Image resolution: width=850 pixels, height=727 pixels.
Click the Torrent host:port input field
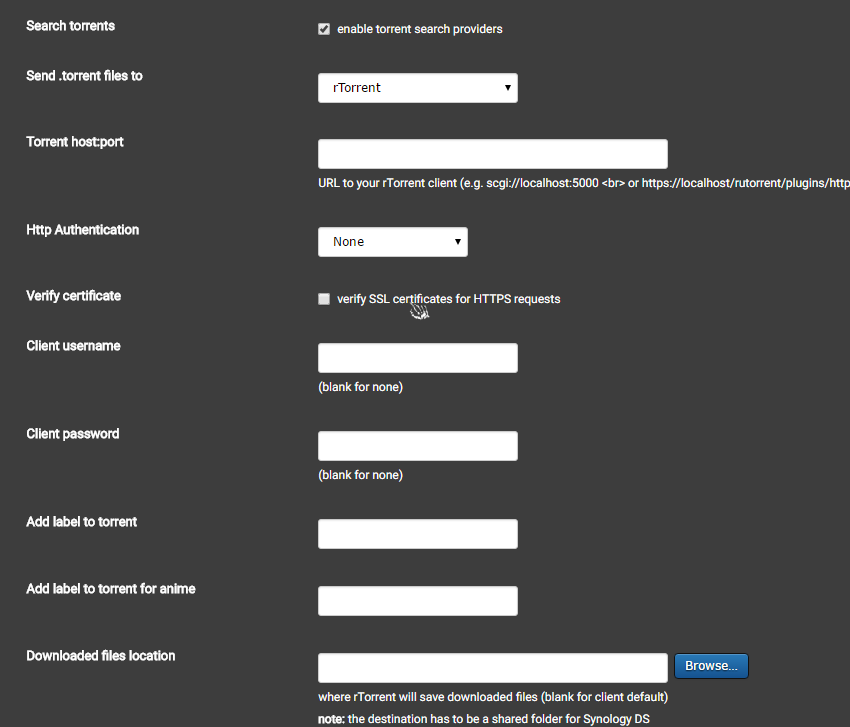click(x=493, y=154)
